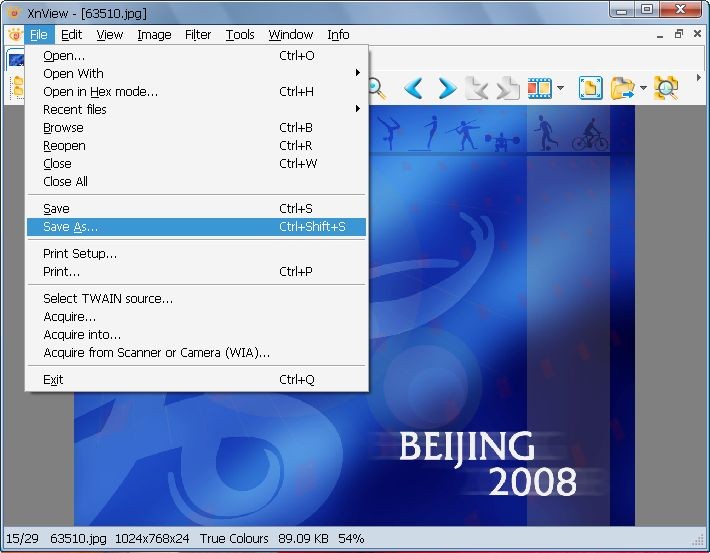
Task: Open the slideshow icon's dropdown arrow
Action: [561, 88]
